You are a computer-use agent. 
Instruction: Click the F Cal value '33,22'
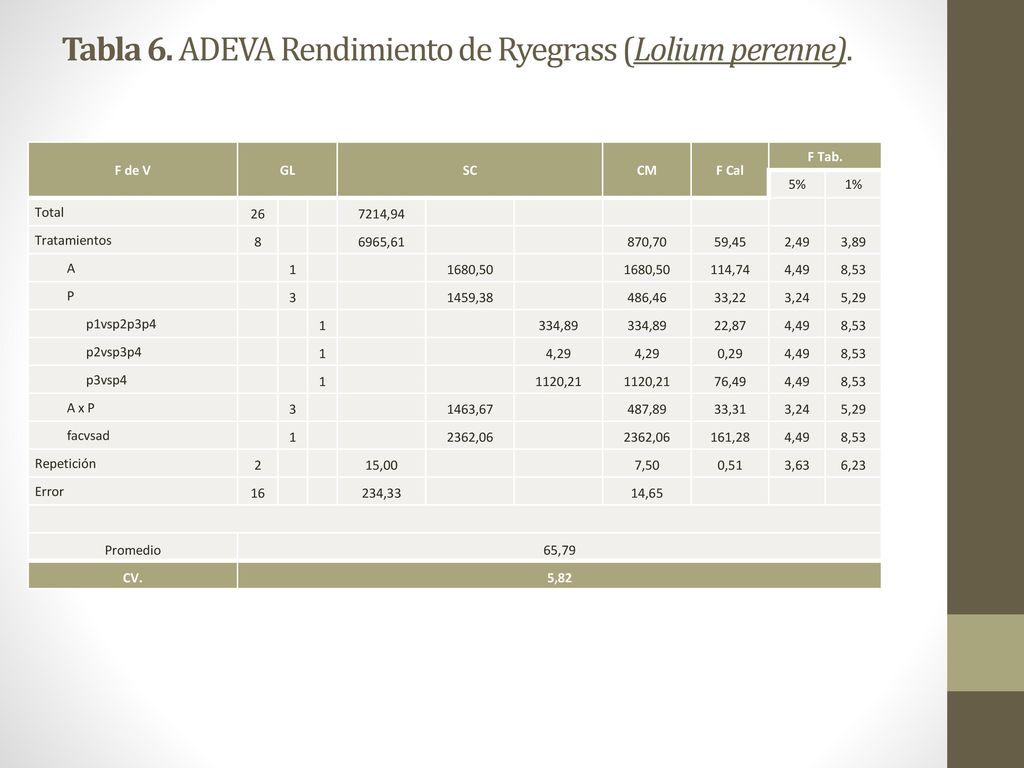coord(729,298)
